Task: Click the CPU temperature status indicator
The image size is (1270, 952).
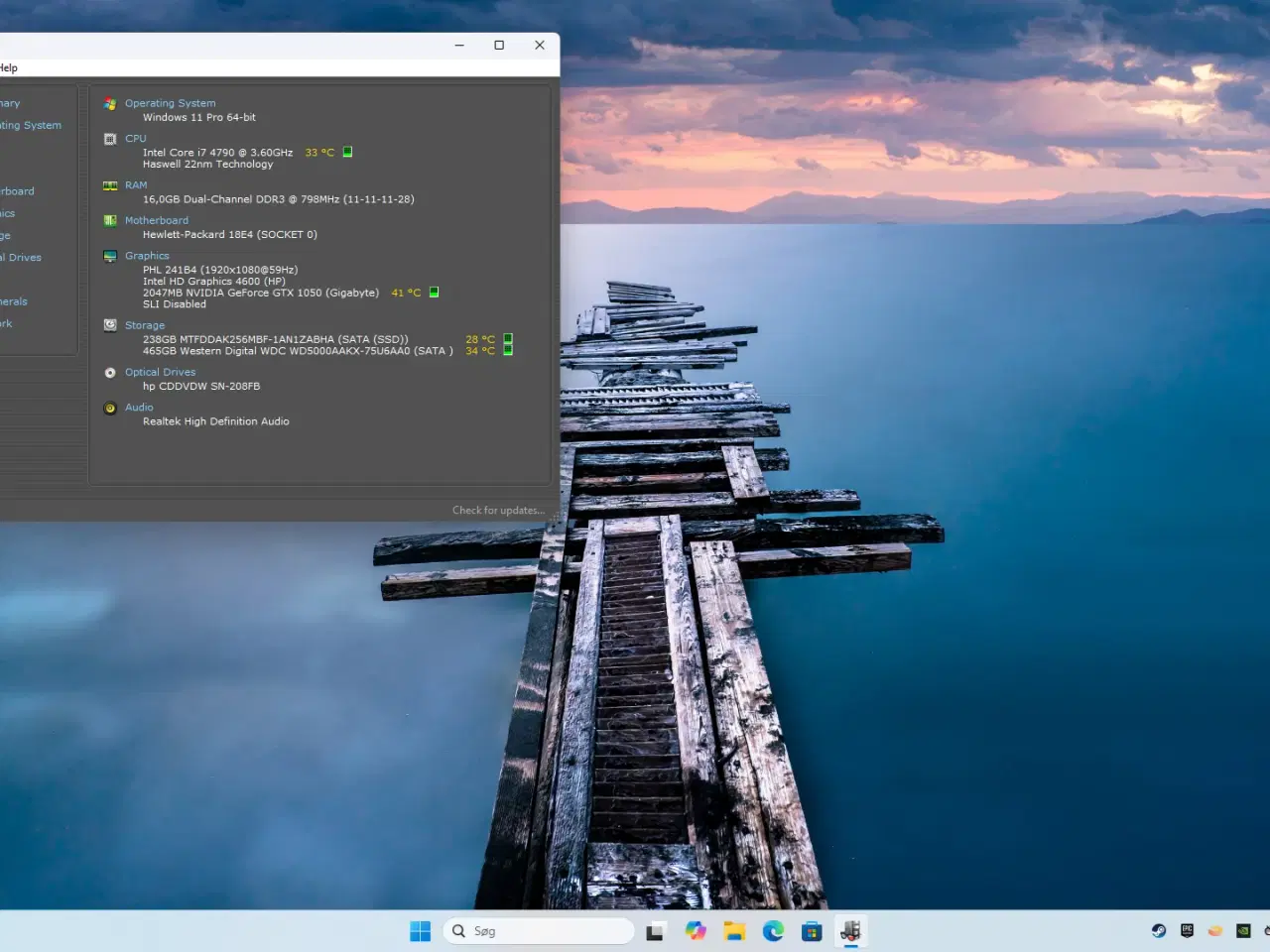Action: 347,152
